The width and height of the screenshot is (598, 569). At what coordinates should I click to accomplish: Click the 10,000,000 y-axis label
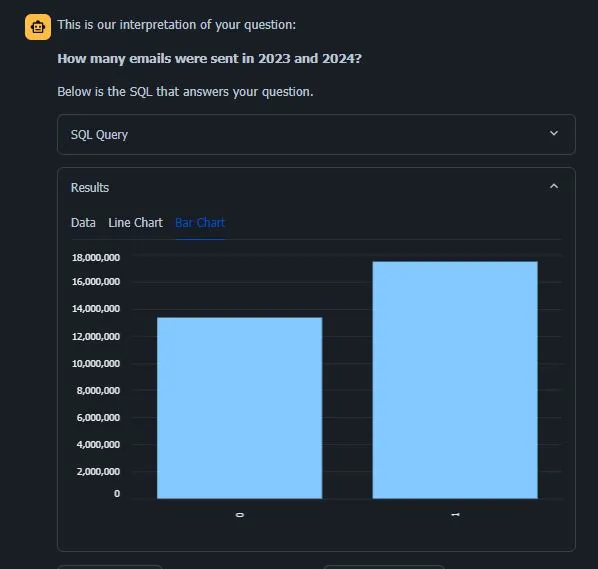tap(96, 363)
